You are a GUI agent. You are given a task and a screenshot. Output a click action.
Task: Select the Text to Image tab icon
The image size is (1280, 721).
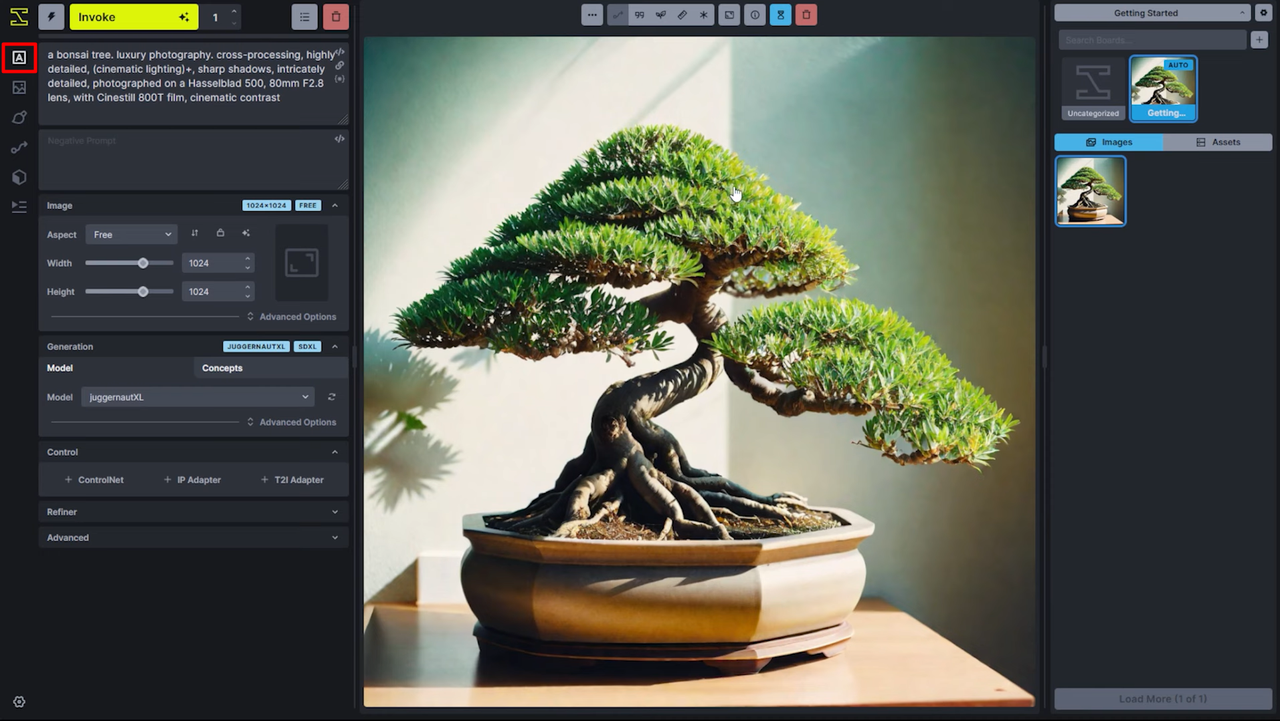pyautogui.click(x=18, y=57)
